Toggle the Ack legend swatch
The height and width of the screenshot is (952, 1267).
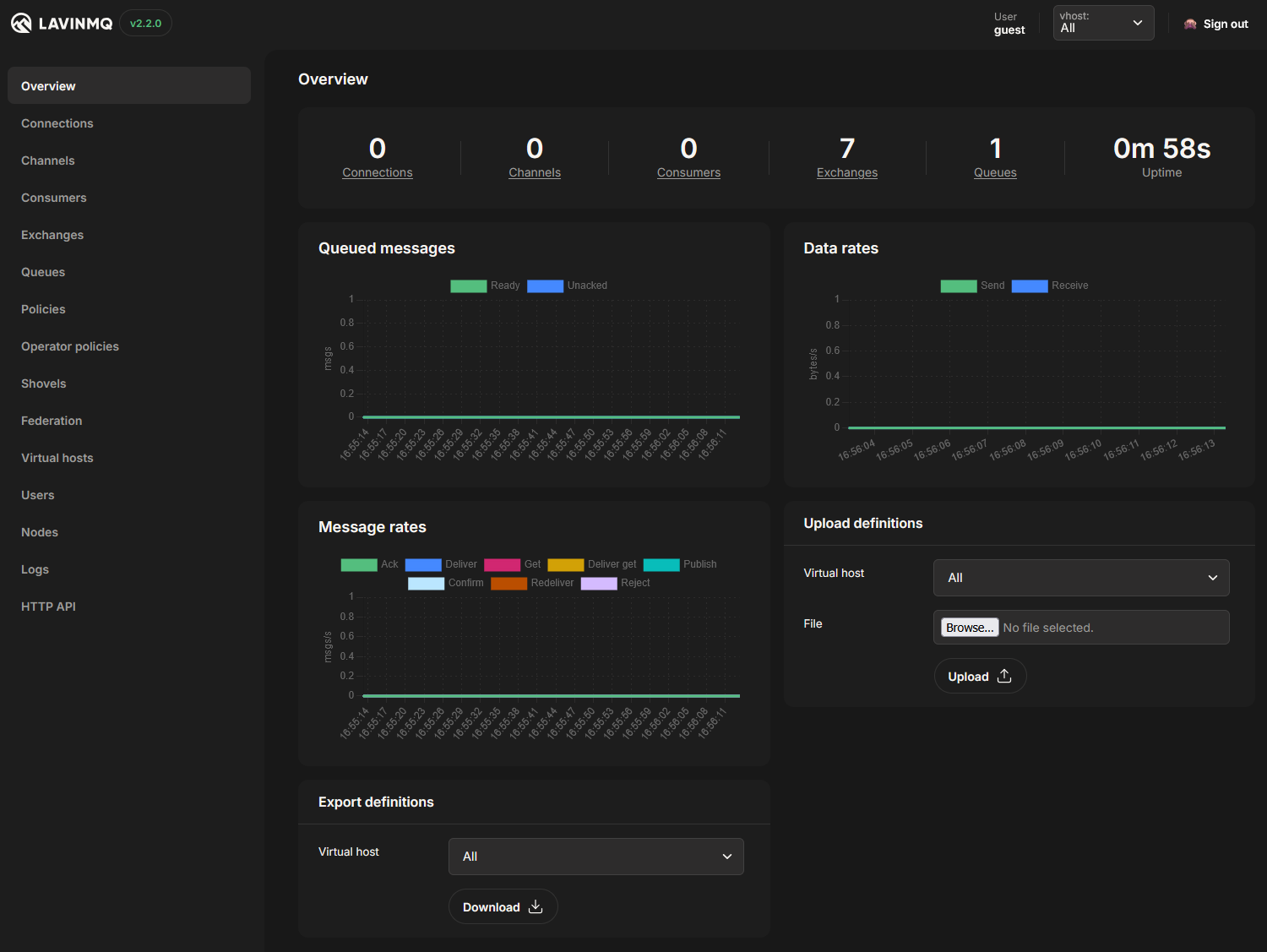[359, 564]
